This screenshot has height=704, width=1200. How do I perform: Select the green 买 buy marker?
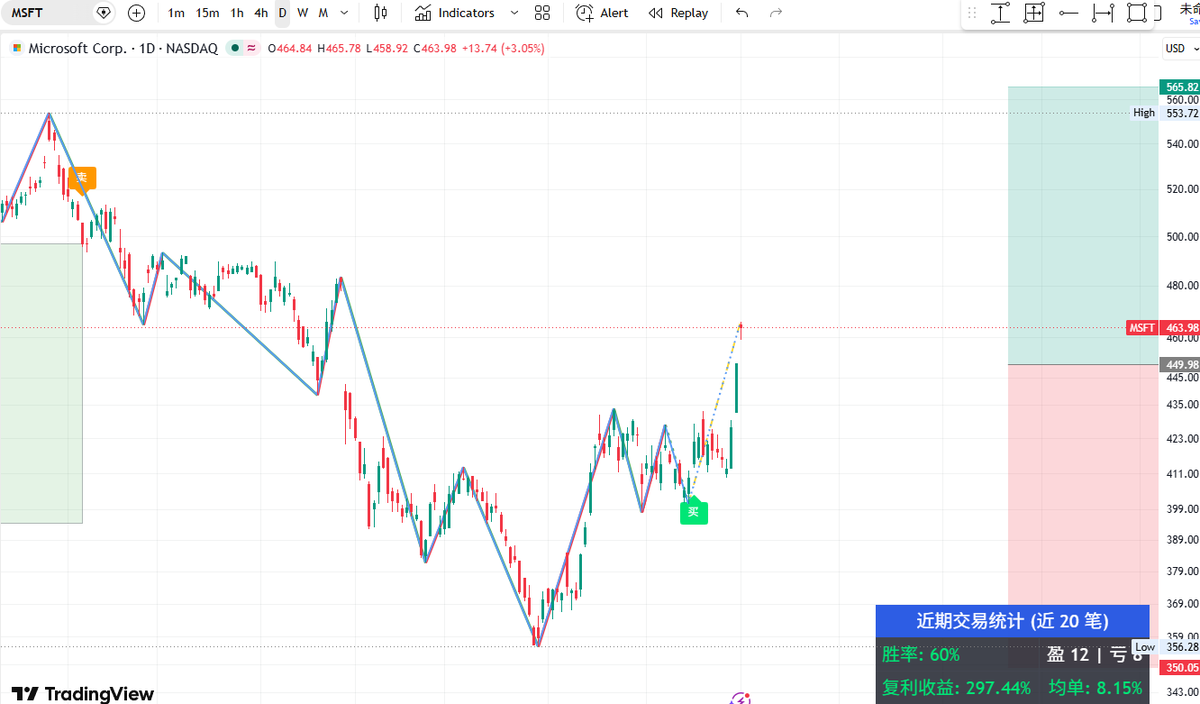(694, 512)
